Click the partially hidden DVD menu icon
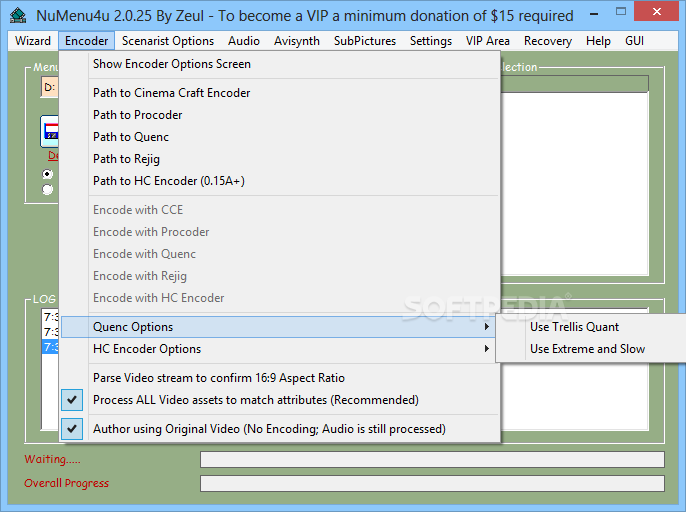This screenshot has height=512, width=686. 49,131
